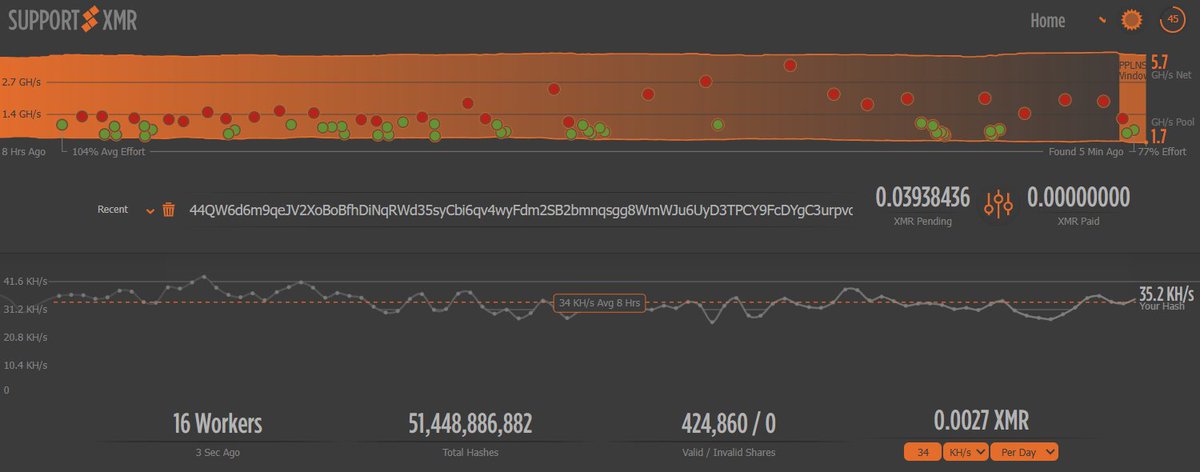The width and height of the screenshot is (1200, 472).
Task: Click the 45-second refresh timer circle
Action: [x=1171, y=18]
